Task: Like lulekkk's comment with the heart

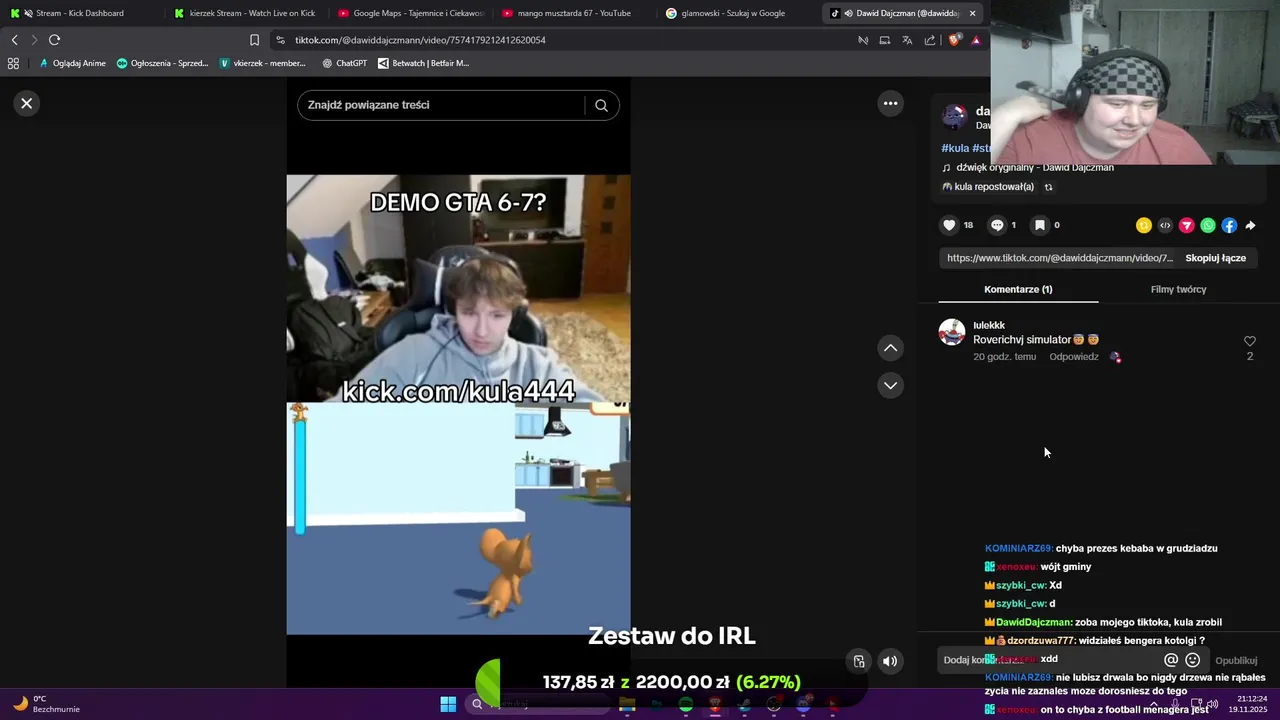Action: pos(1249,341)
